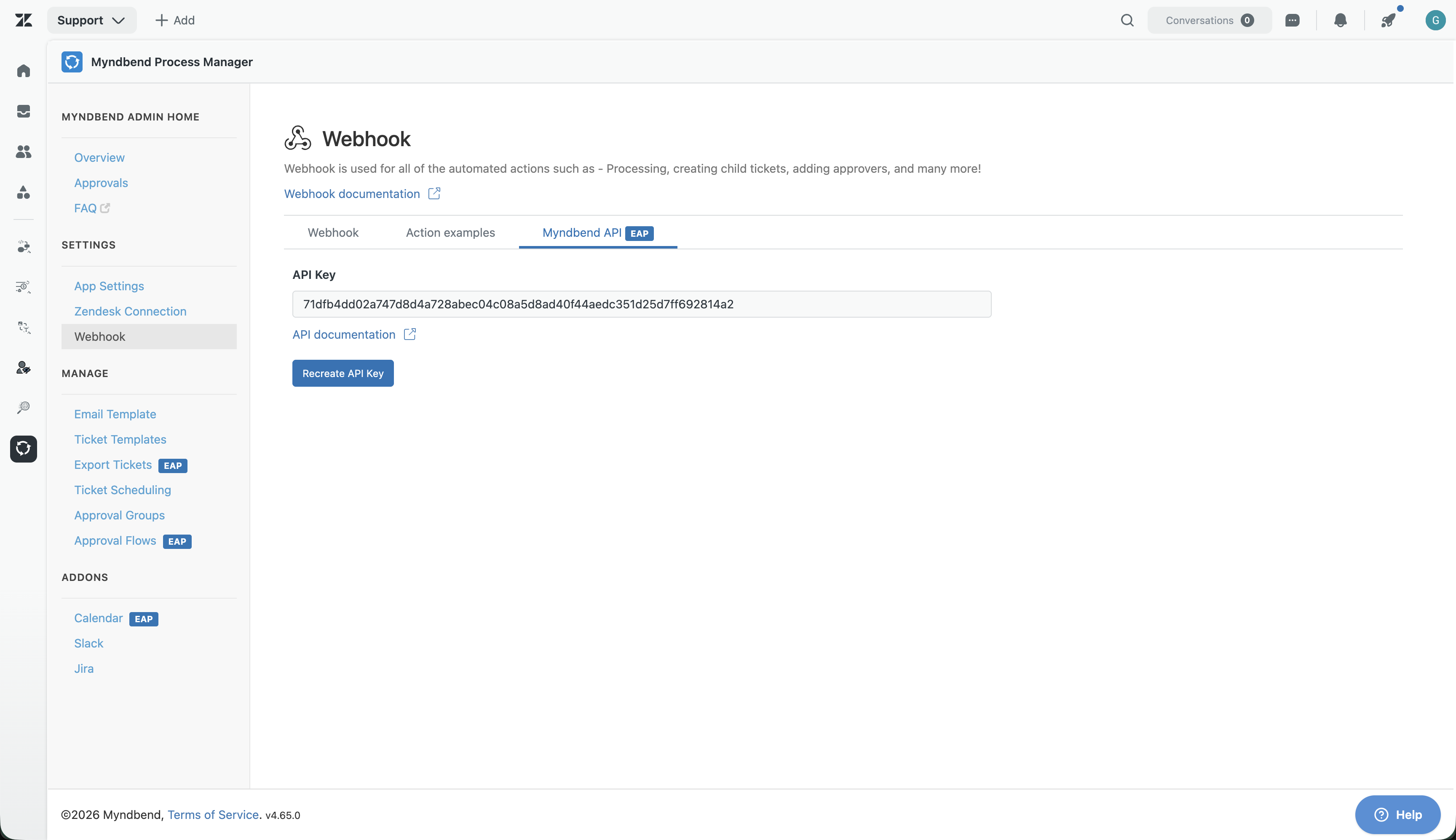Open Approvals in the admin menu
The height and width of the screenshot is (840, 1456).
(x=101, y=183)
